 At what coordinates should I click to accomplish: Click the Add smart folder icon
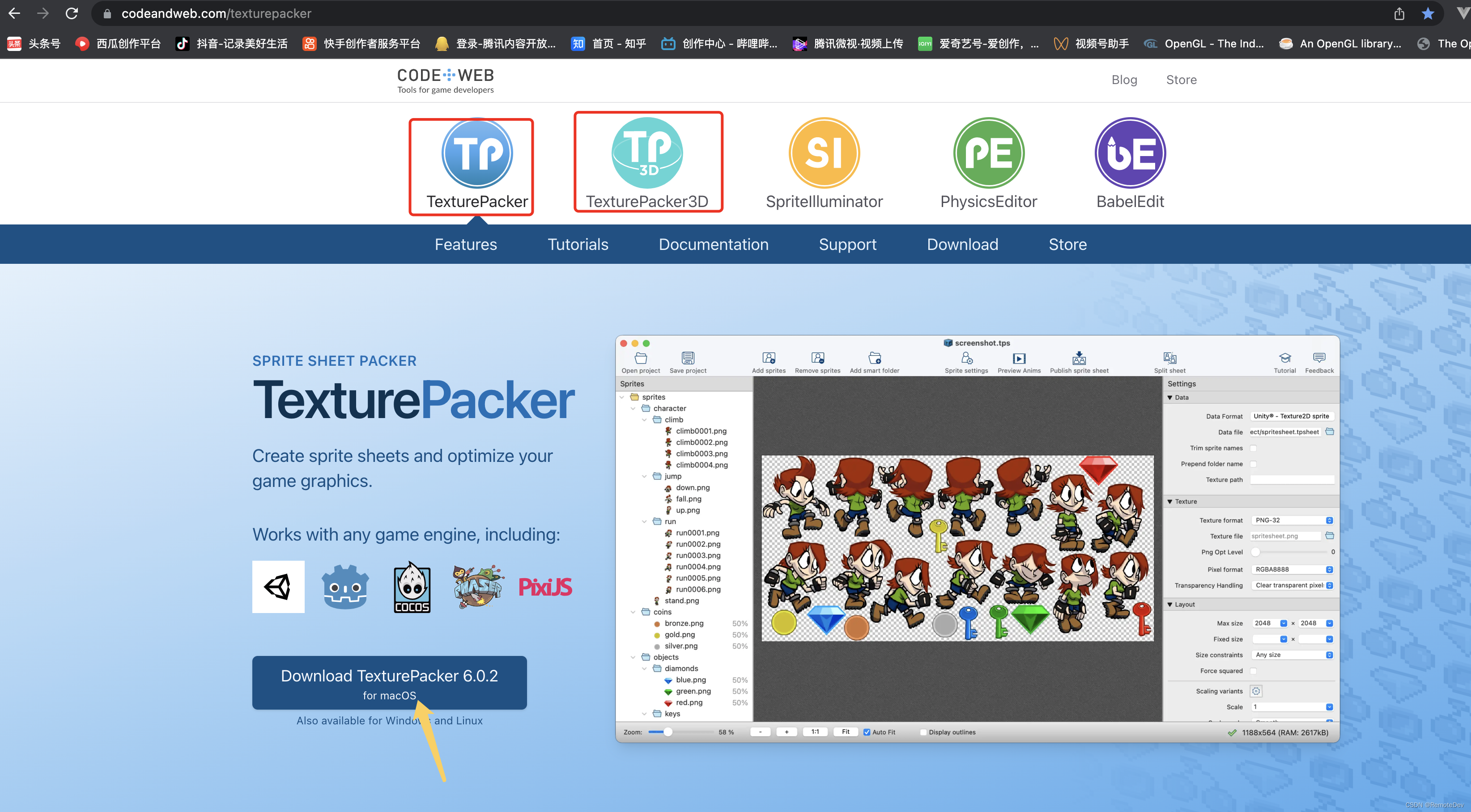pos(874,358)
